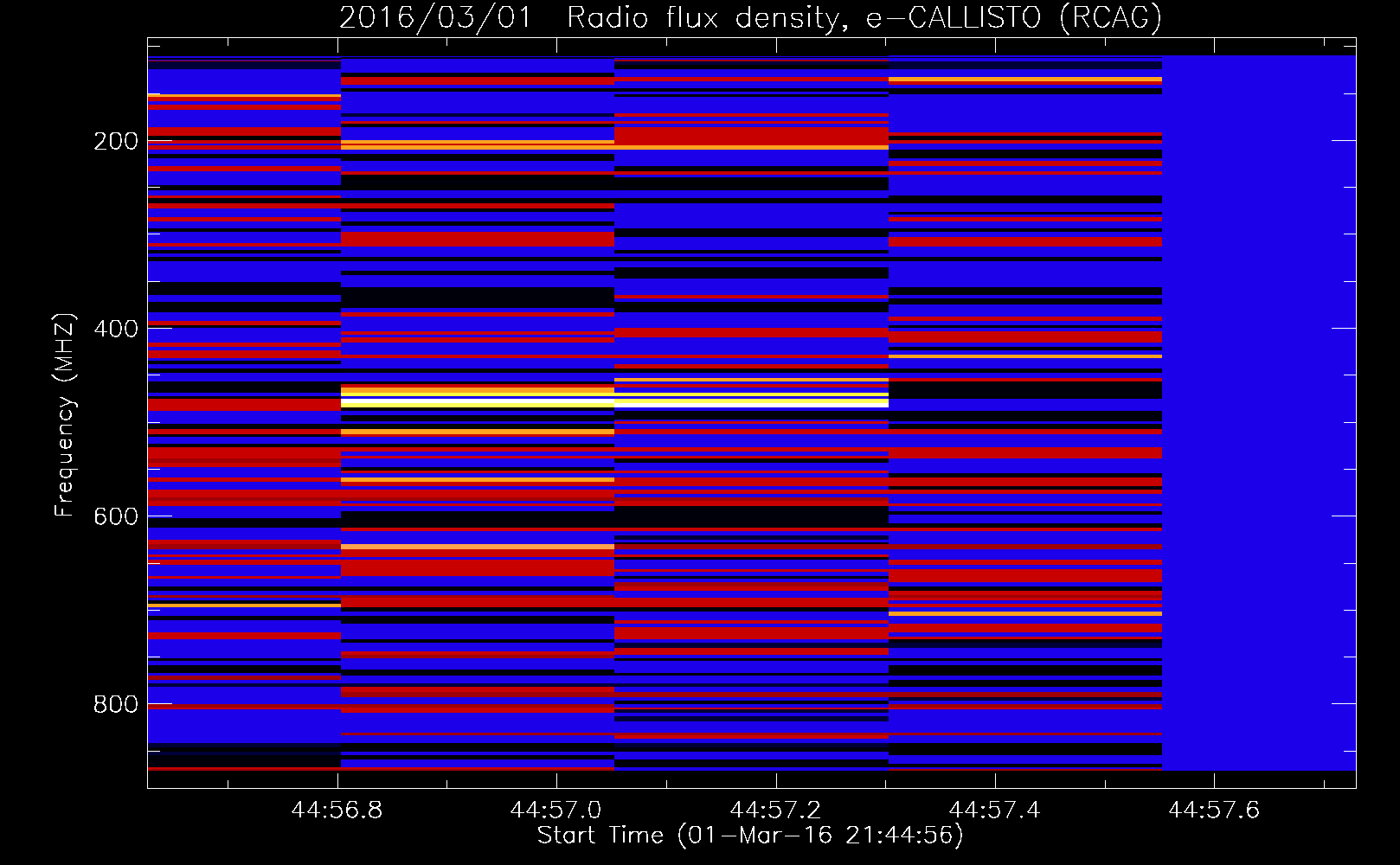The width and height of the screenshot is (1400, 865).
Task: Click the bright yellow-white burst near 480 MHz
Action: 614,399
